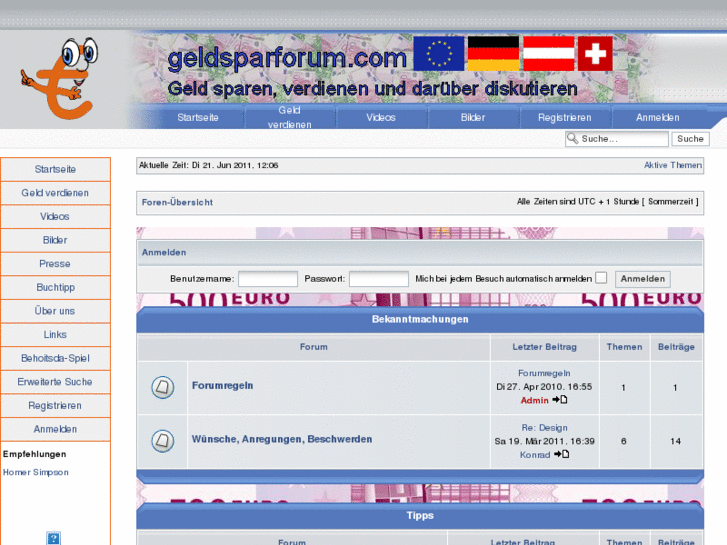The width and height of the screenshot is (727, 545).
Task: Click the geldsparforum.com banner title
Action: [287, 58]
